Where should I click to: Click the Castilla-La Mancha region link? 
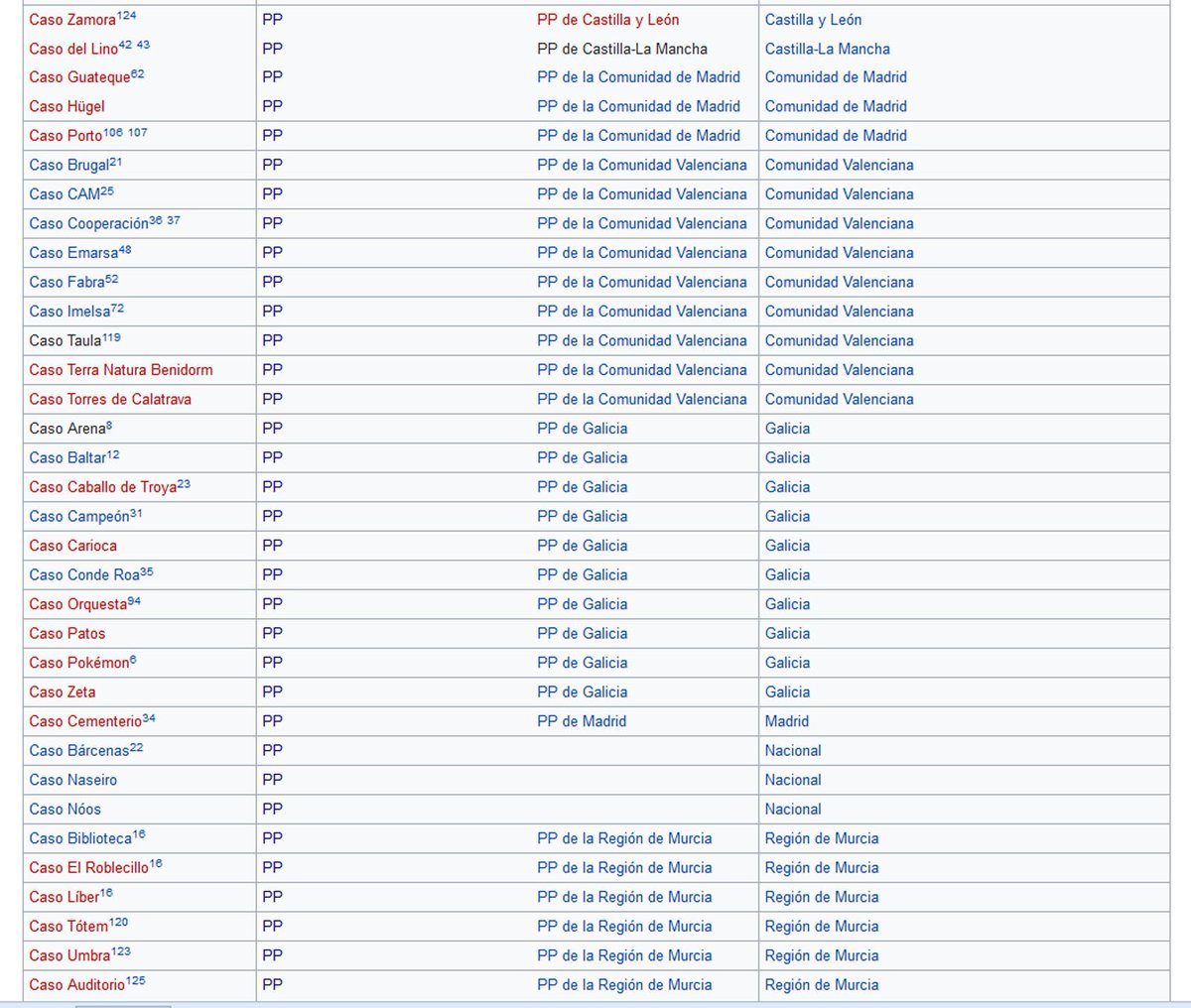[x=827, y=49]
